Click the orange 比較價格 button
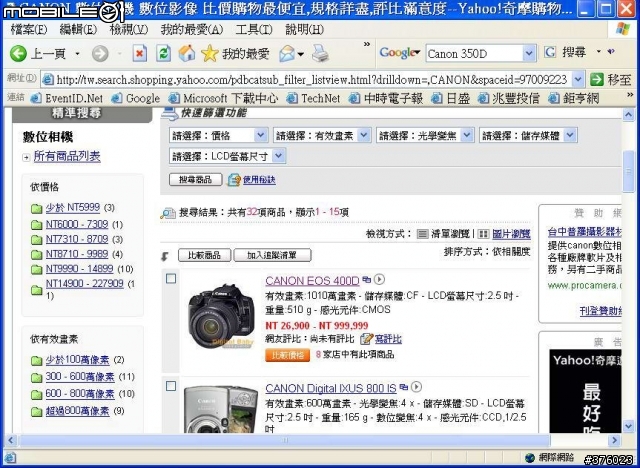This screenshot has height=468, width=640. (288, 355)
